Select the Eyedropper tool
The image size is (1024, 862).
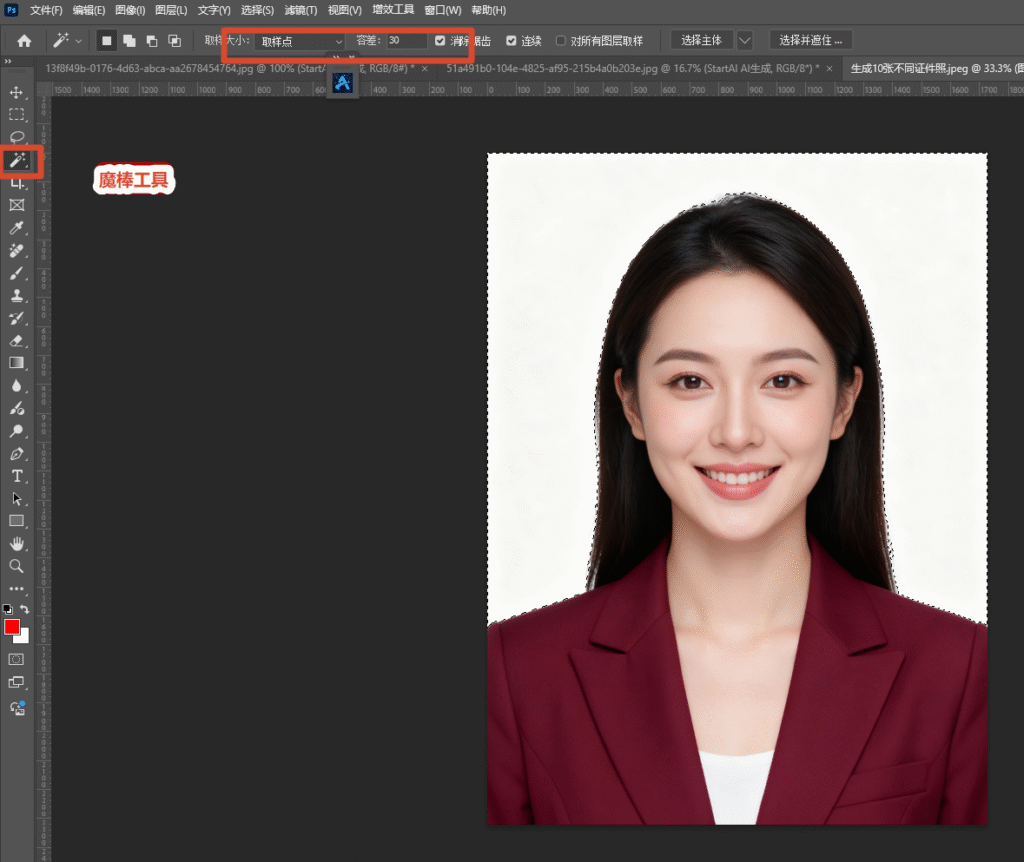pos(16,228)
